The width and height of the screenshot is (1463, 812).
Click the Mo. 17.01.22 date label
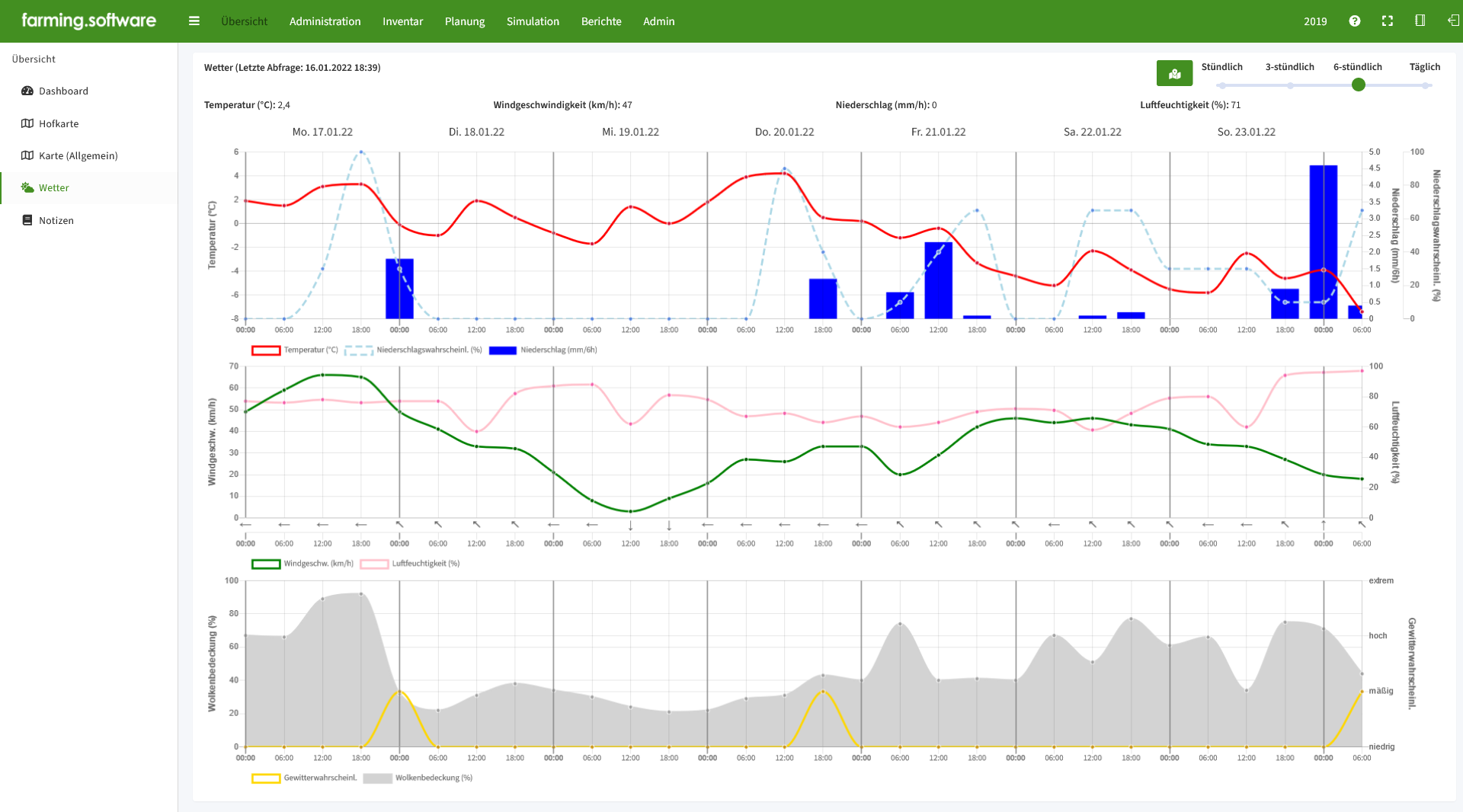[322, 132]
